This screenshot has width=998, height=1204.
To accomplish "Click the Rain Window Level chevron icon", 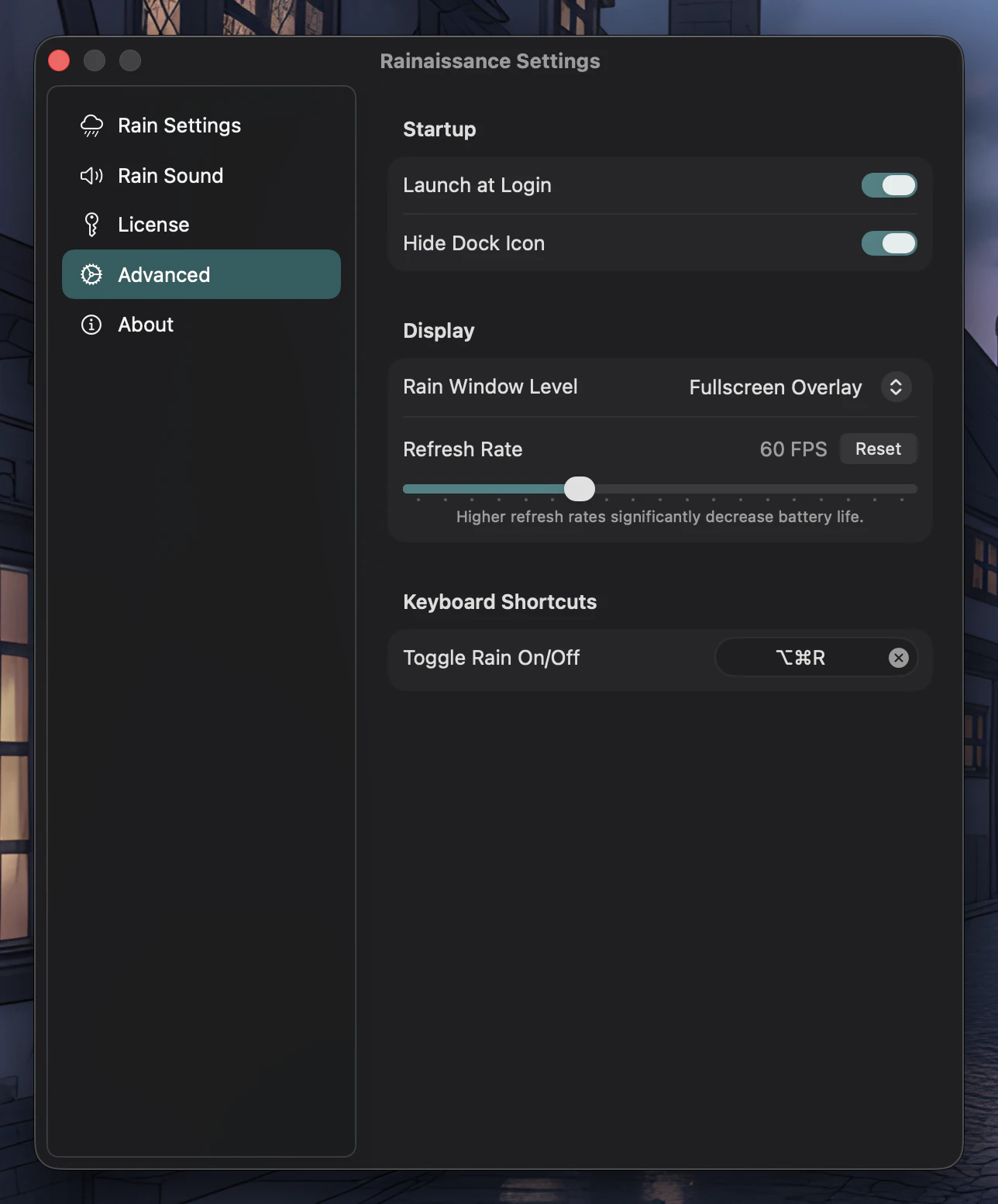I will (896, 387).
